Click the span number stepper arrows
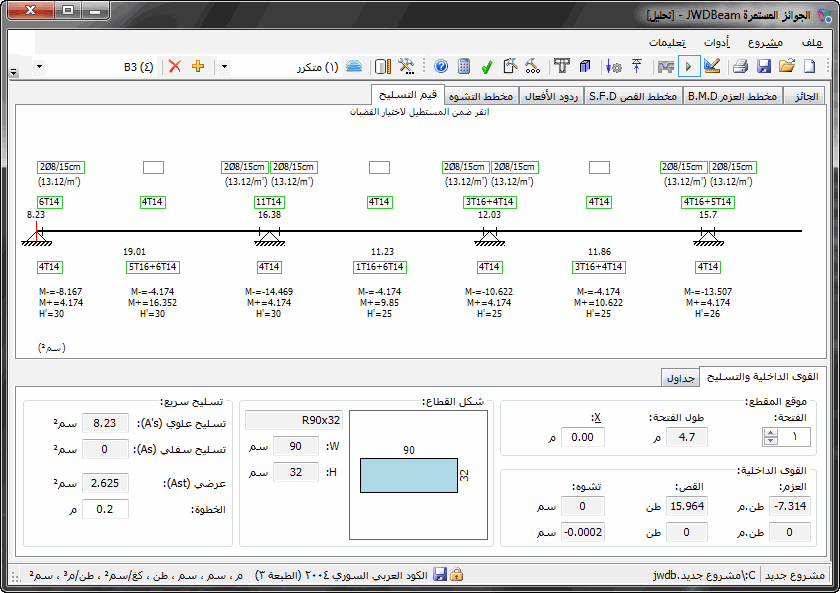840x593 pixels. click(x=770, y=437)
